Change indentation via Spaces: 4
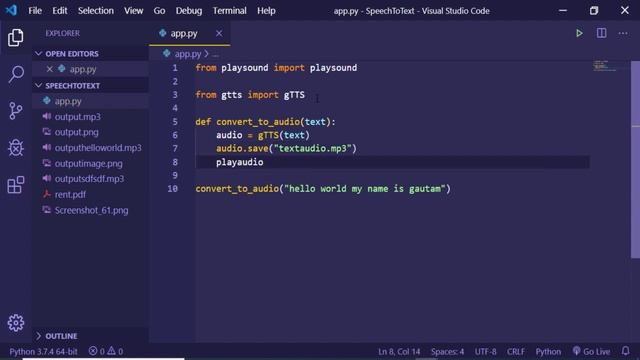 [447, 351]
